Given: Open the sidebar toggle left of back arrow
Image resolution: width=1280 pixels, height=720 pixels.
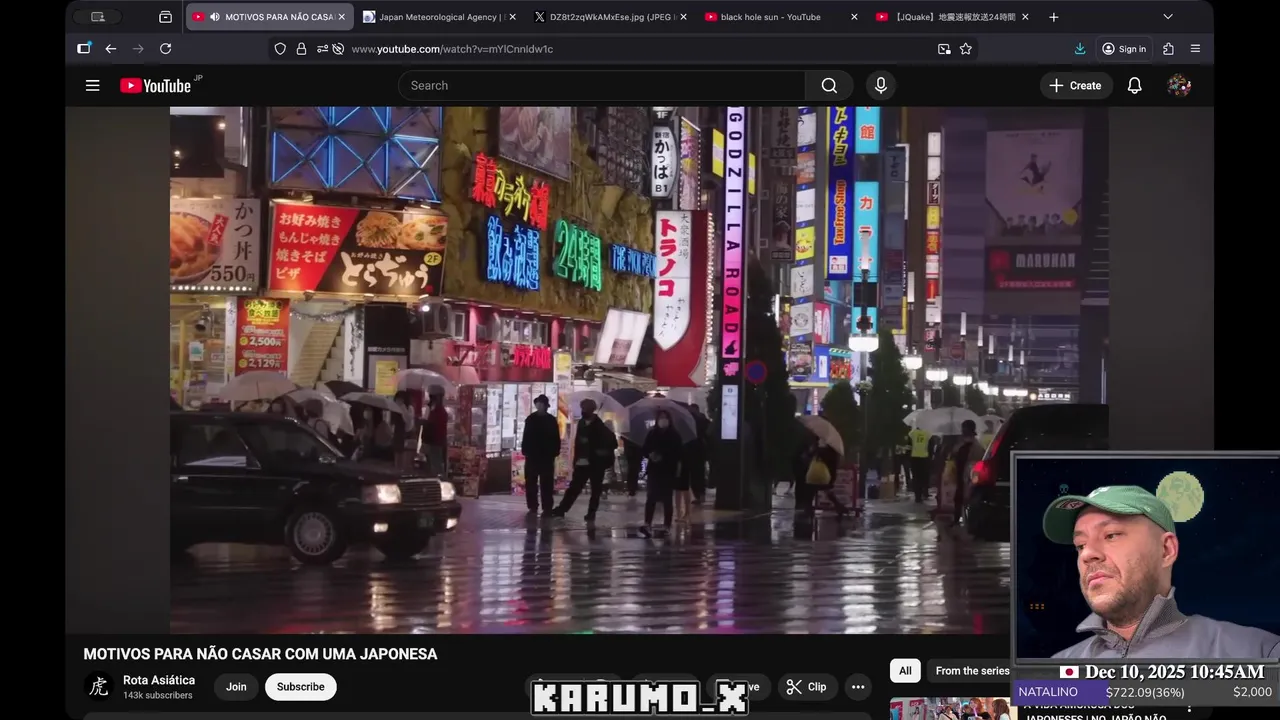Looking at the screenshot, I should tap(84, 49).
